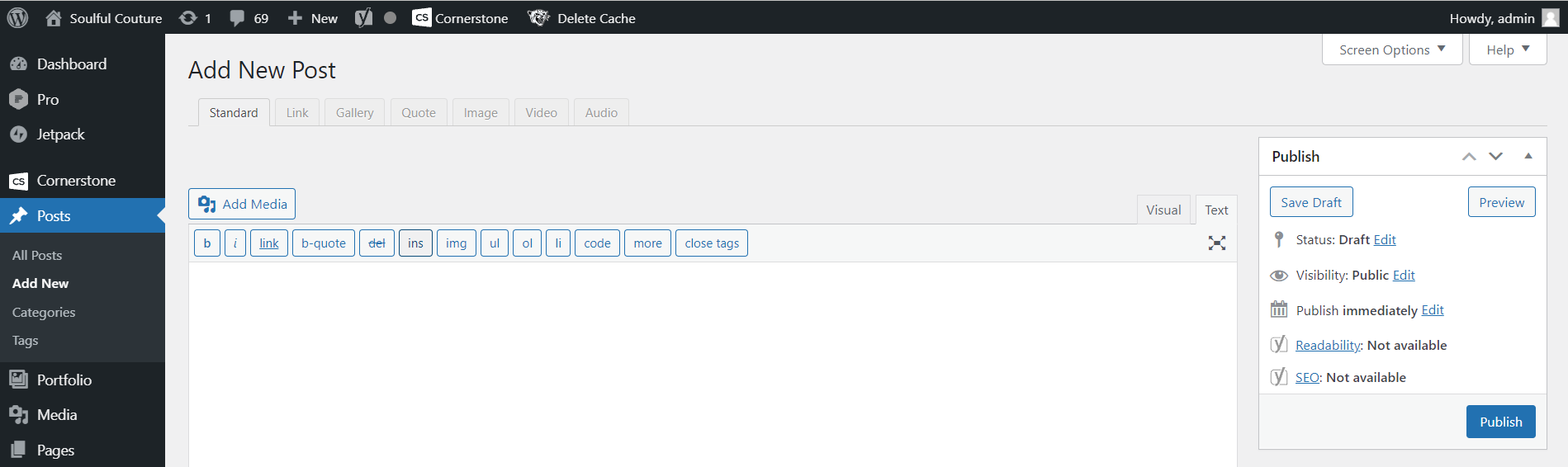Click the Delete Cache icon
This screenshot has height=467, width=1568.
(x=538, y=18)
